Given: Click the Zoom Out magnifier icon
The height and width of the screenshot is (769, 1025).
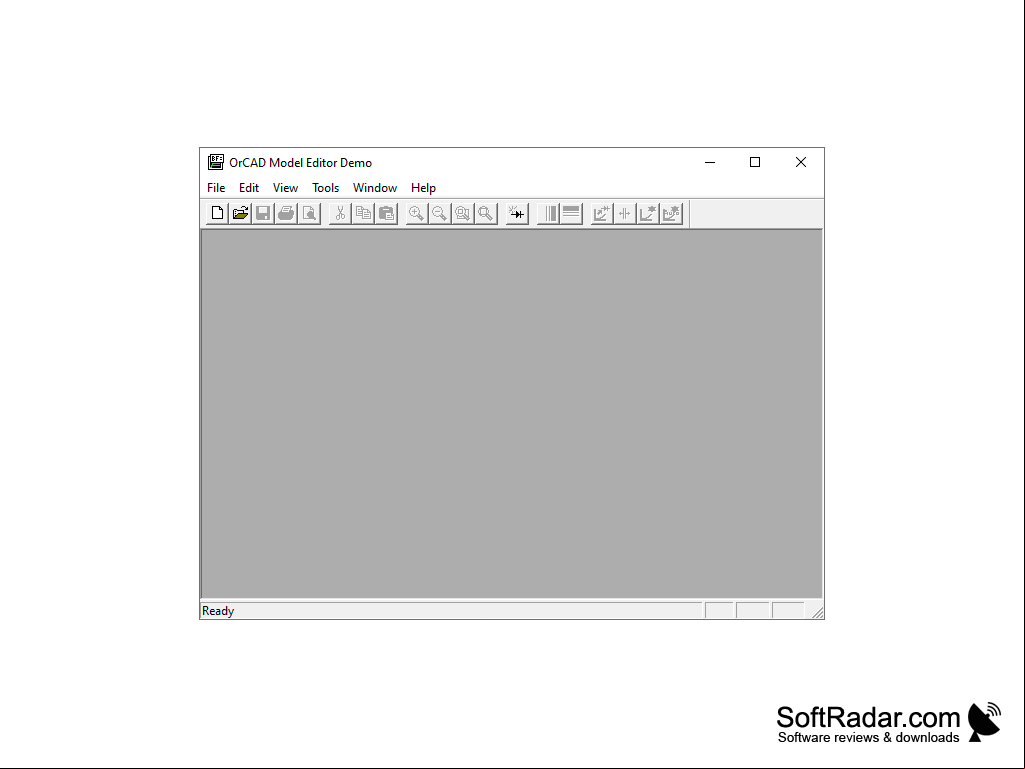Looking at the screenshot, I should point(439,213).
